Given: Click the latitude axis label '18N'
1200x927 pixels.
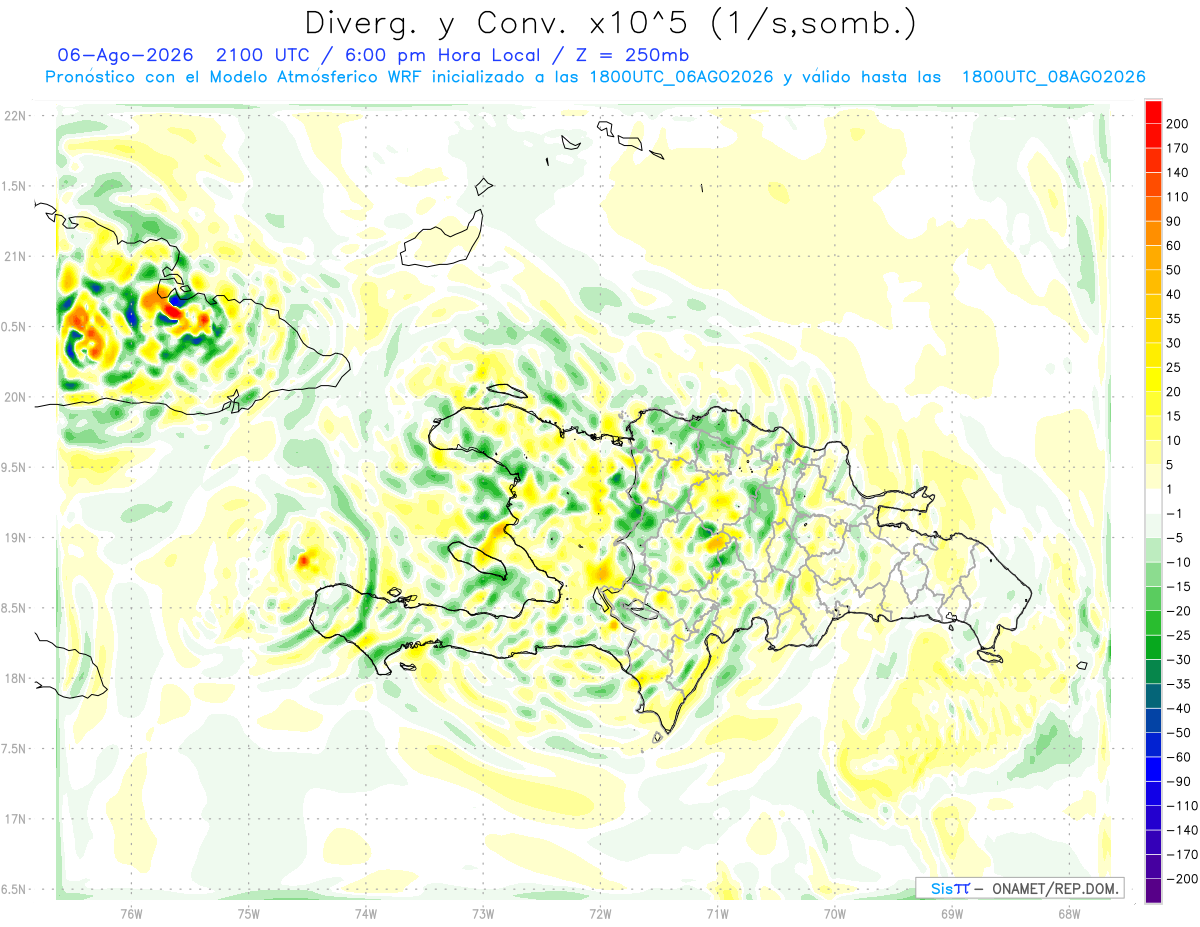Looking at the screenshot, I should coord(14,679).
